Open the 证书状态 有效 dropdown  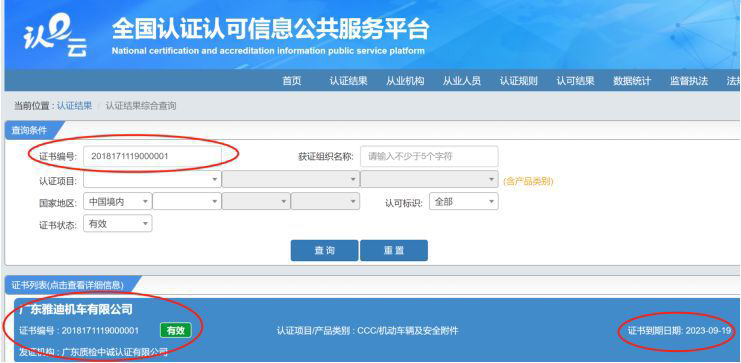point(118,224)
